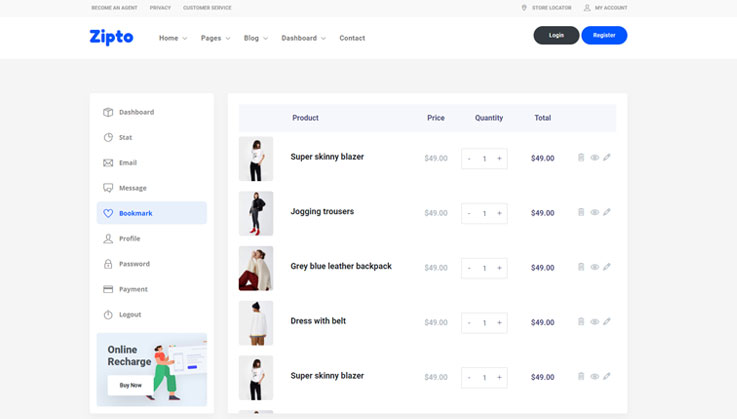Image resolution: width=737 pixels, height=419 pixels.
Task: Click the My Account user icon
Action: pos(588,8)
